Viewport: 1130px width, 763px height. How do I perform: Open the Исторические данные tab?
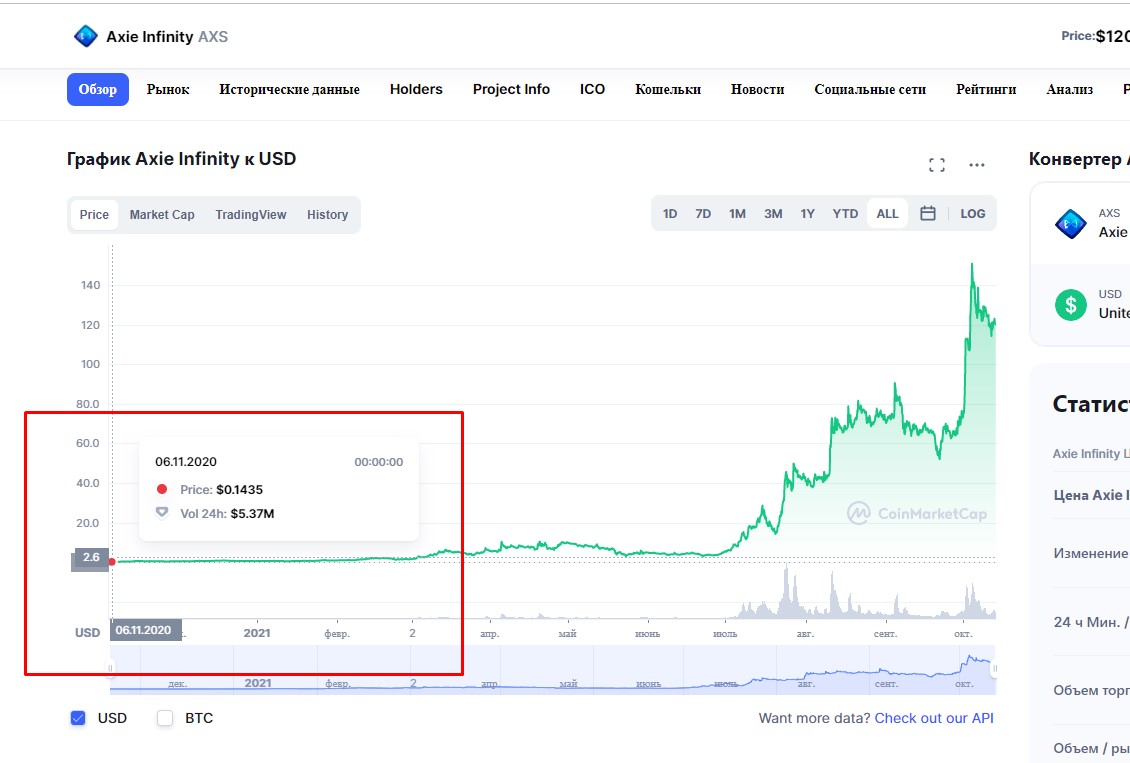click(289, 89)
